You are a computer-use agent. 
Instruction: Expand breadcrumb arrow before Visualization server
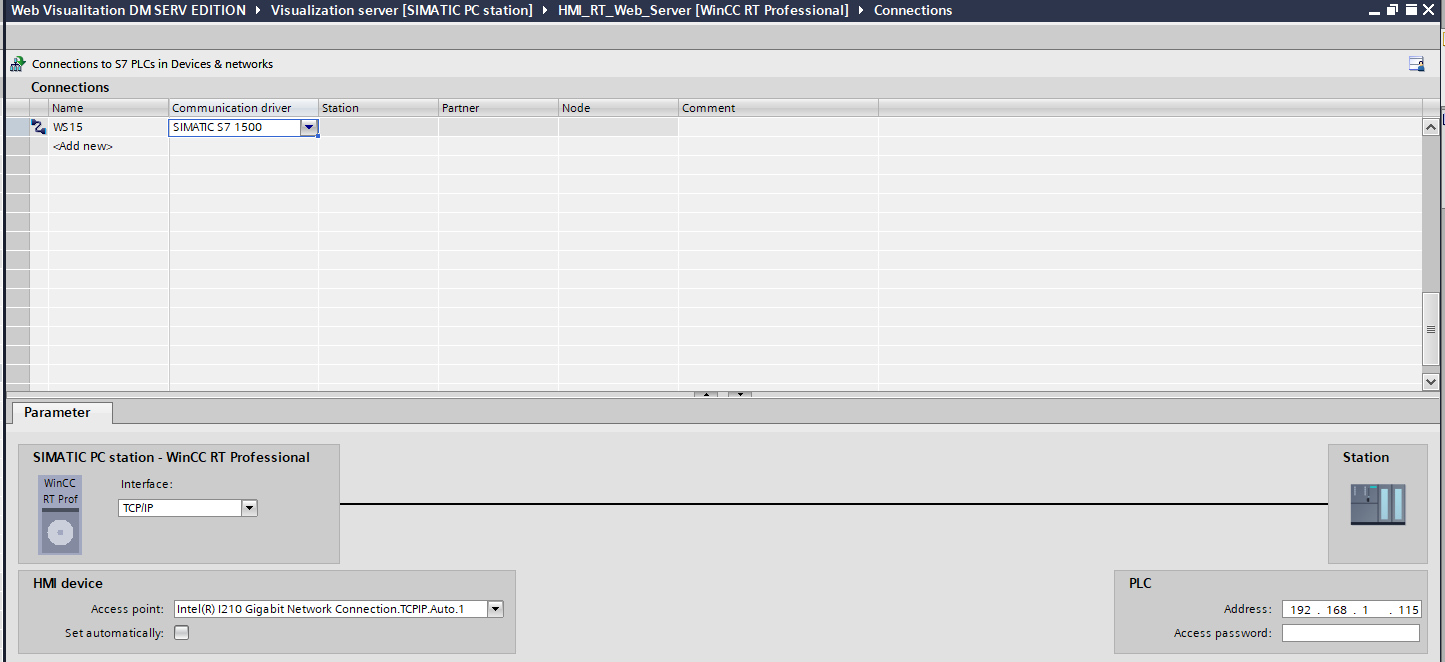[258, 10]
